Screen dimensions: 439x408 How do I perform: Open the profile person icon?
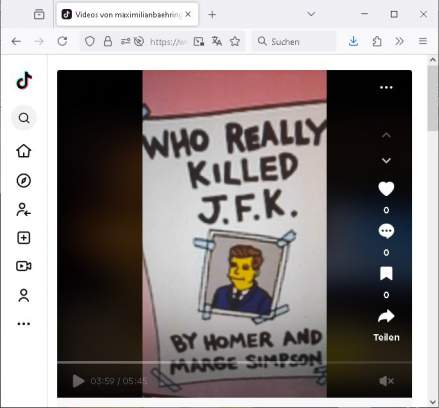pos(24,295)
